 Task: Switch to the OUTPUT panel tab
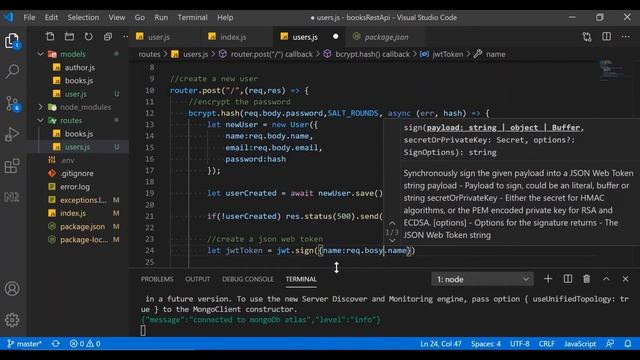click(198, 279)
